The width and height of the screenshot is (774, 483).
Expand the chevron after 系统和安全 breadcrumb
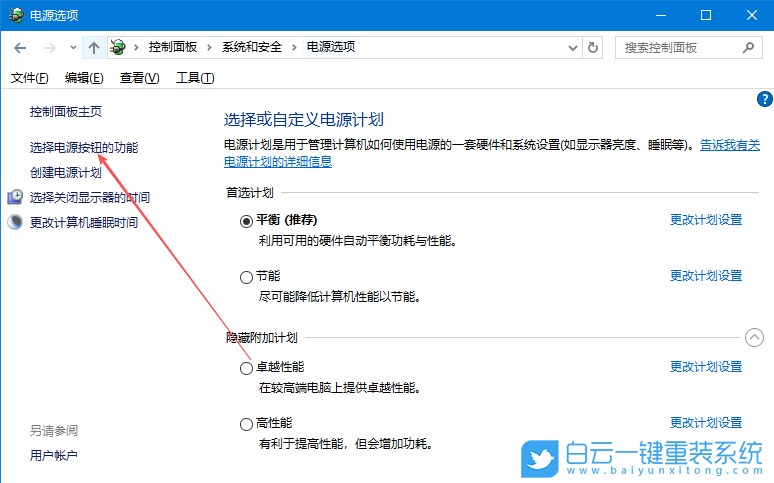294,47
